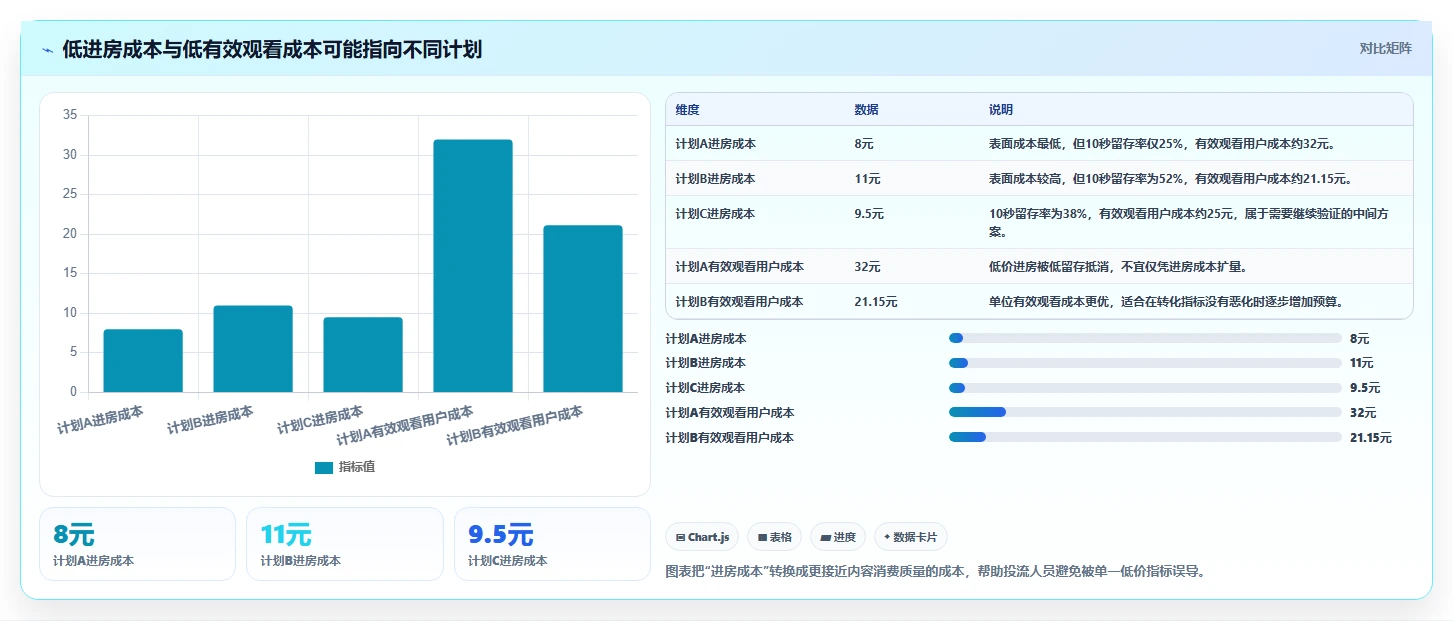Viewport: 1453px width, 621px height.
Task: Select the 表格 tag chip
Action: point(774,537)
